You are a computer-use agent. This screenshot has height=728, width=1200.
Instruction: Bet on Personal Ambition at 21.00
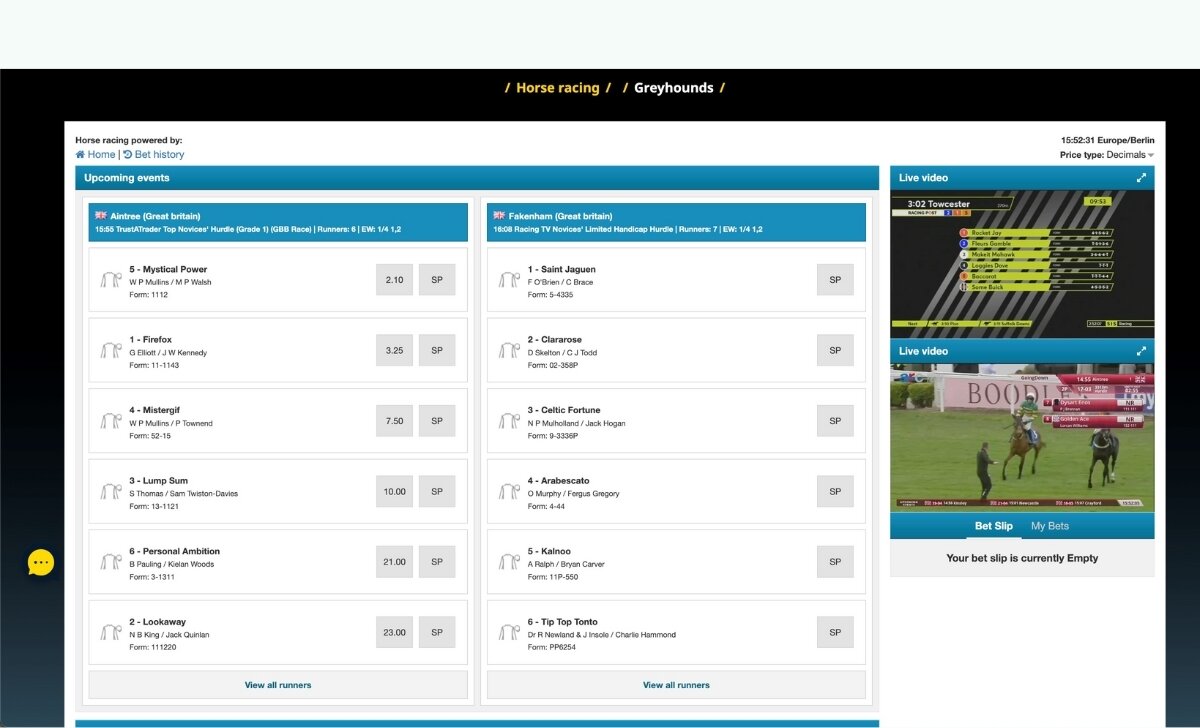(x=395, y=562)
